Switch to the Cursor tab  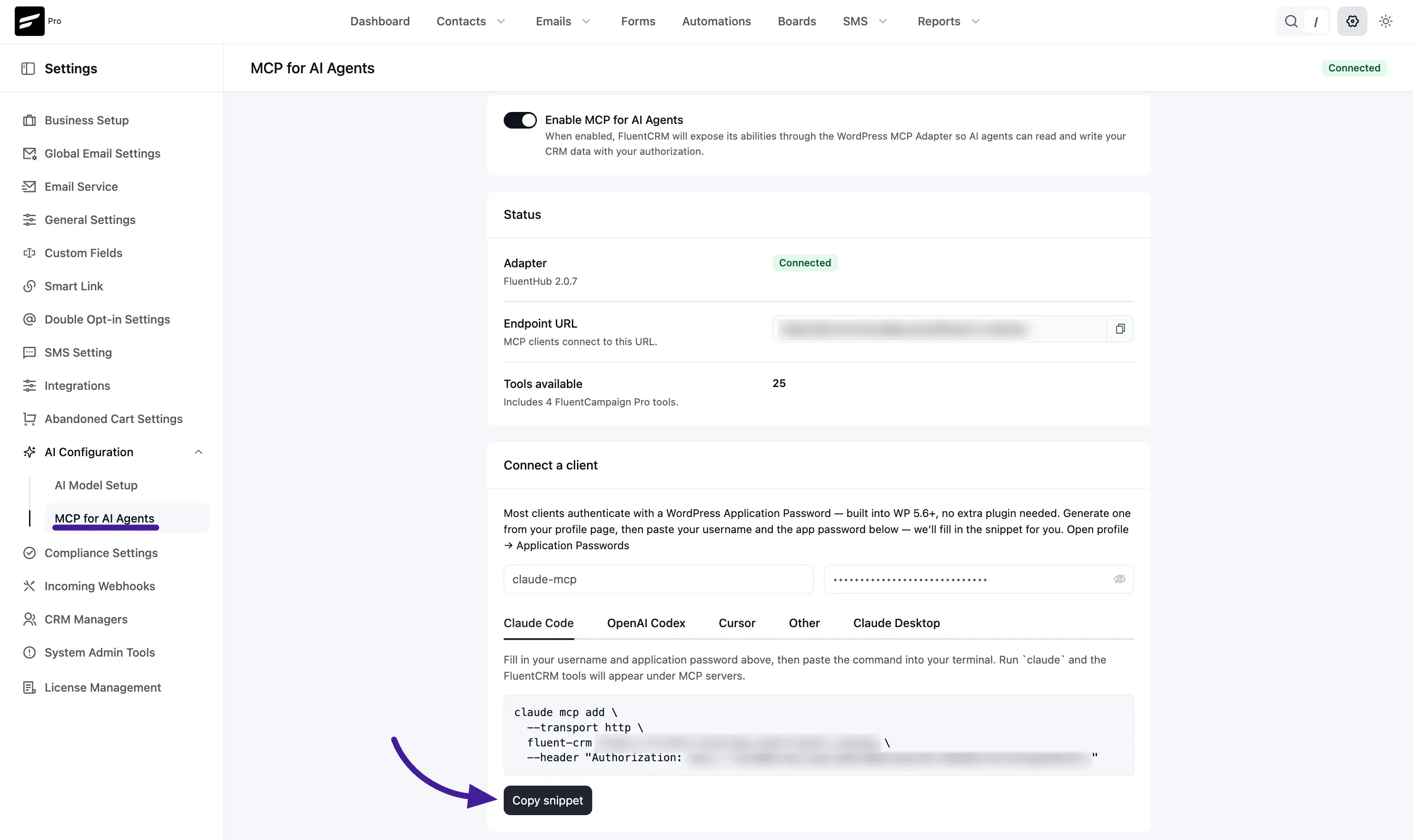[x=736, y=623]
